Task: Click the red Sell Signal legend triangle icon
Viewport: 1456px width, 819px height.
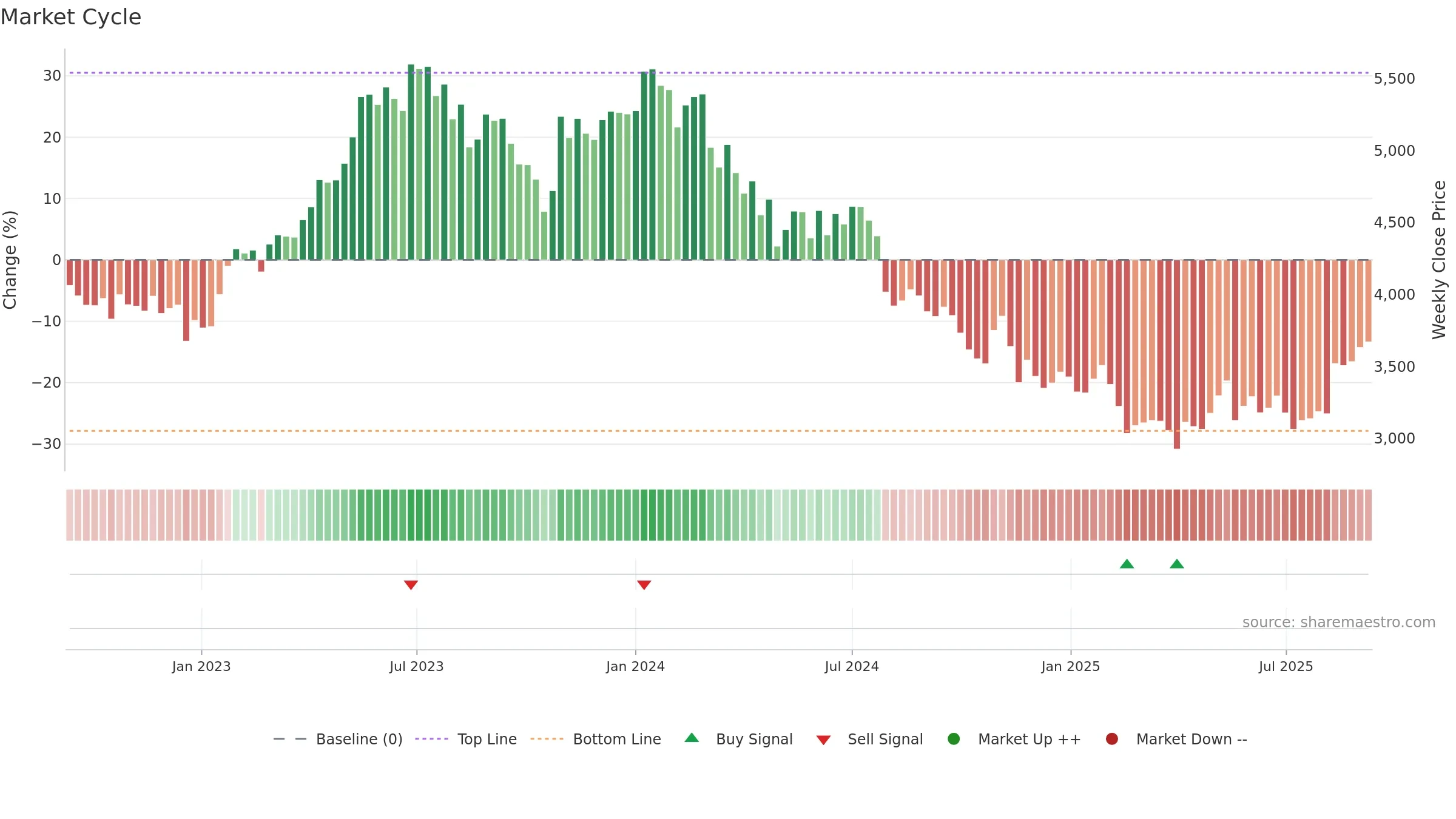Action: tap(823, 740)
